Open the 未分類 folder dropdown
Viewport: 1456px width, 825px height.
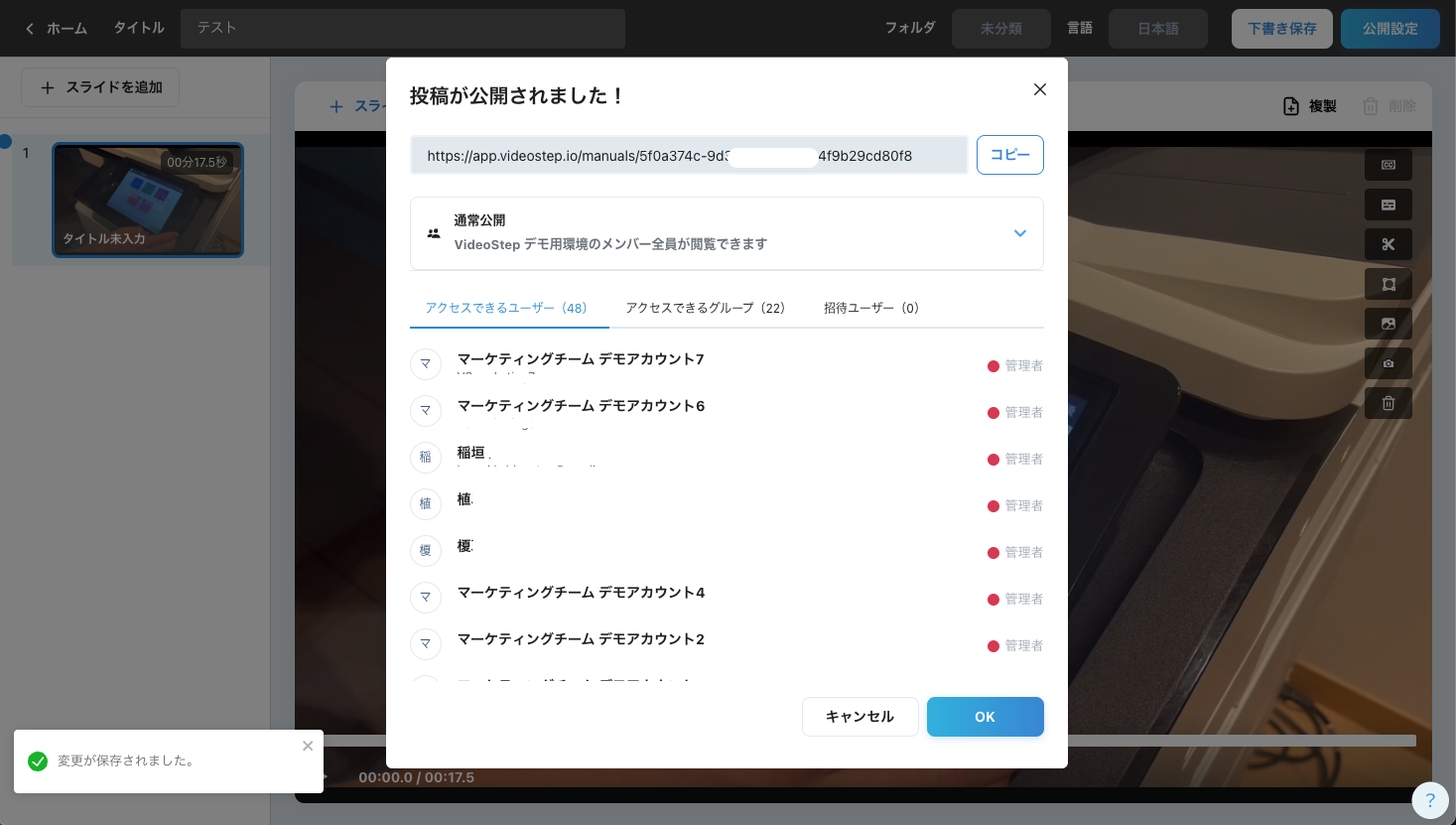[1000, 29]
